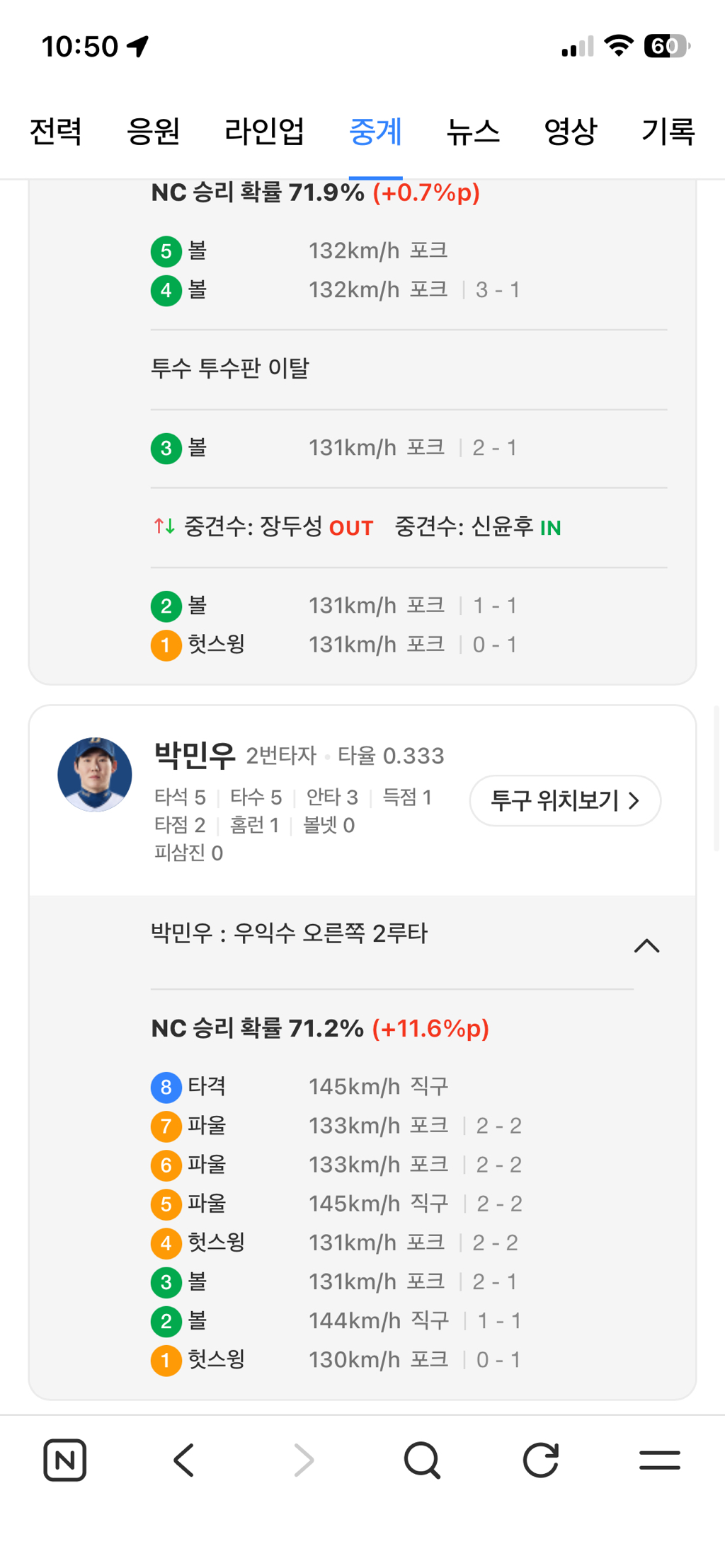This screenshot has width=725, height=1568.
Task: Tap the orange pitch 7 파울 badge
Action: click(166, 1126)
